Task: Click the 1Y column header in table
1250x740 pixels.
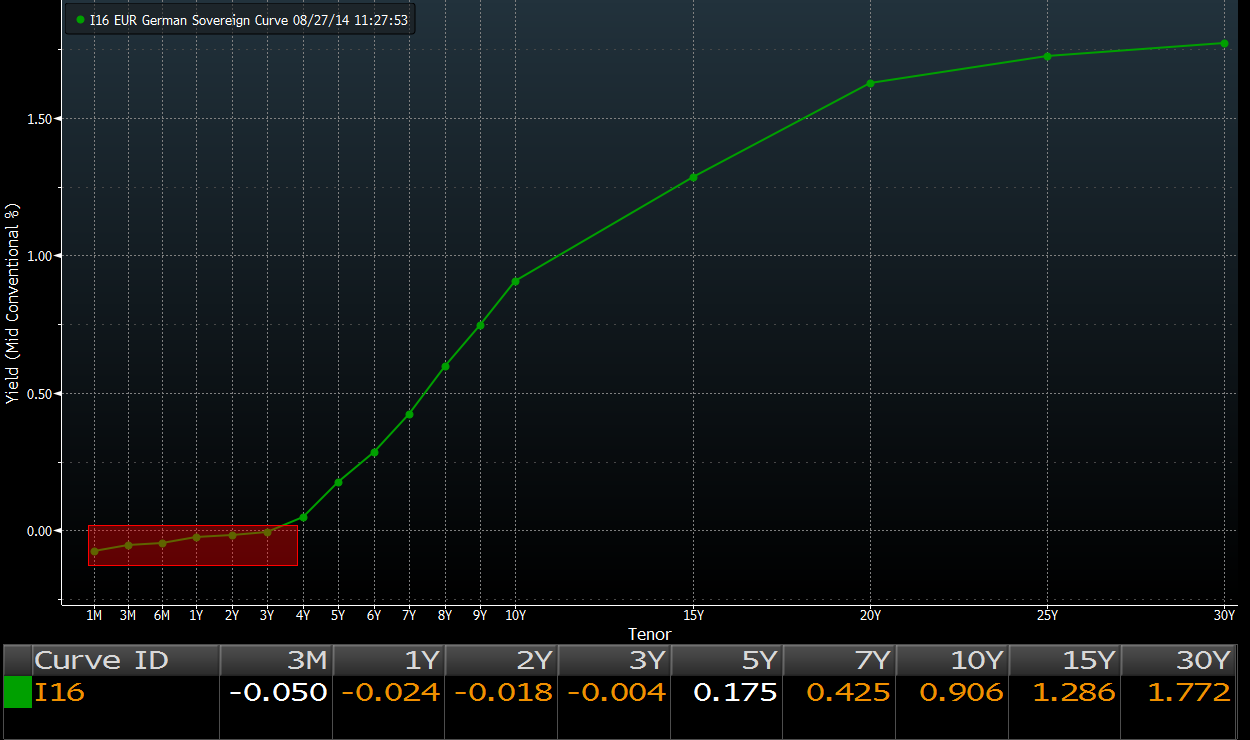Action: [x=388, y=660]
